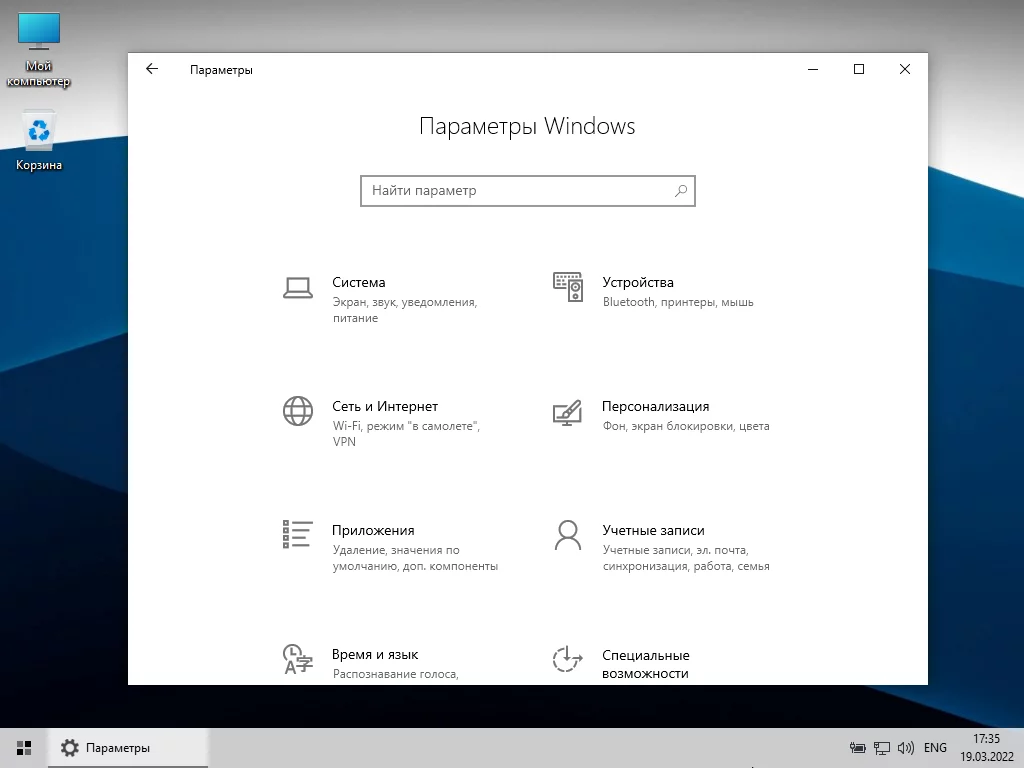Click the network tray icon
This screenshot has width=1024, height=768.
(882, 748)
